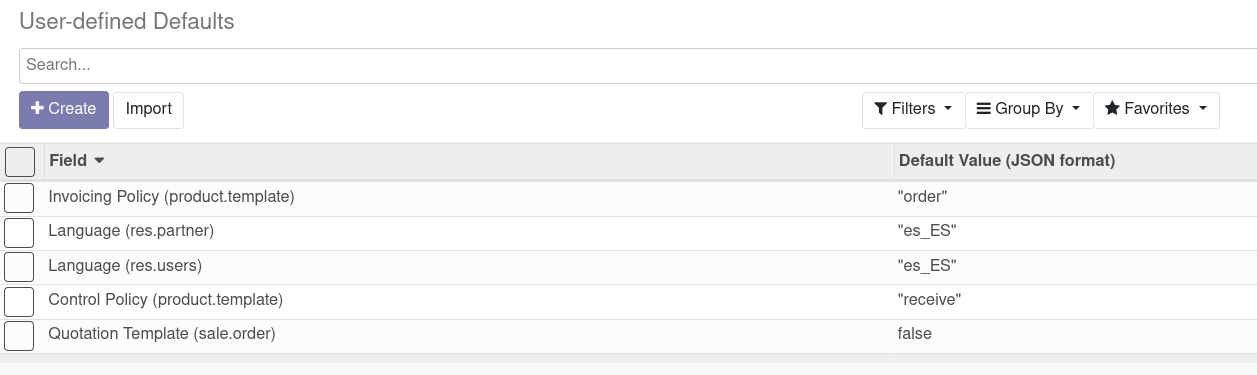Select the Language (res.partner) row checkbox

click(19, 232)
